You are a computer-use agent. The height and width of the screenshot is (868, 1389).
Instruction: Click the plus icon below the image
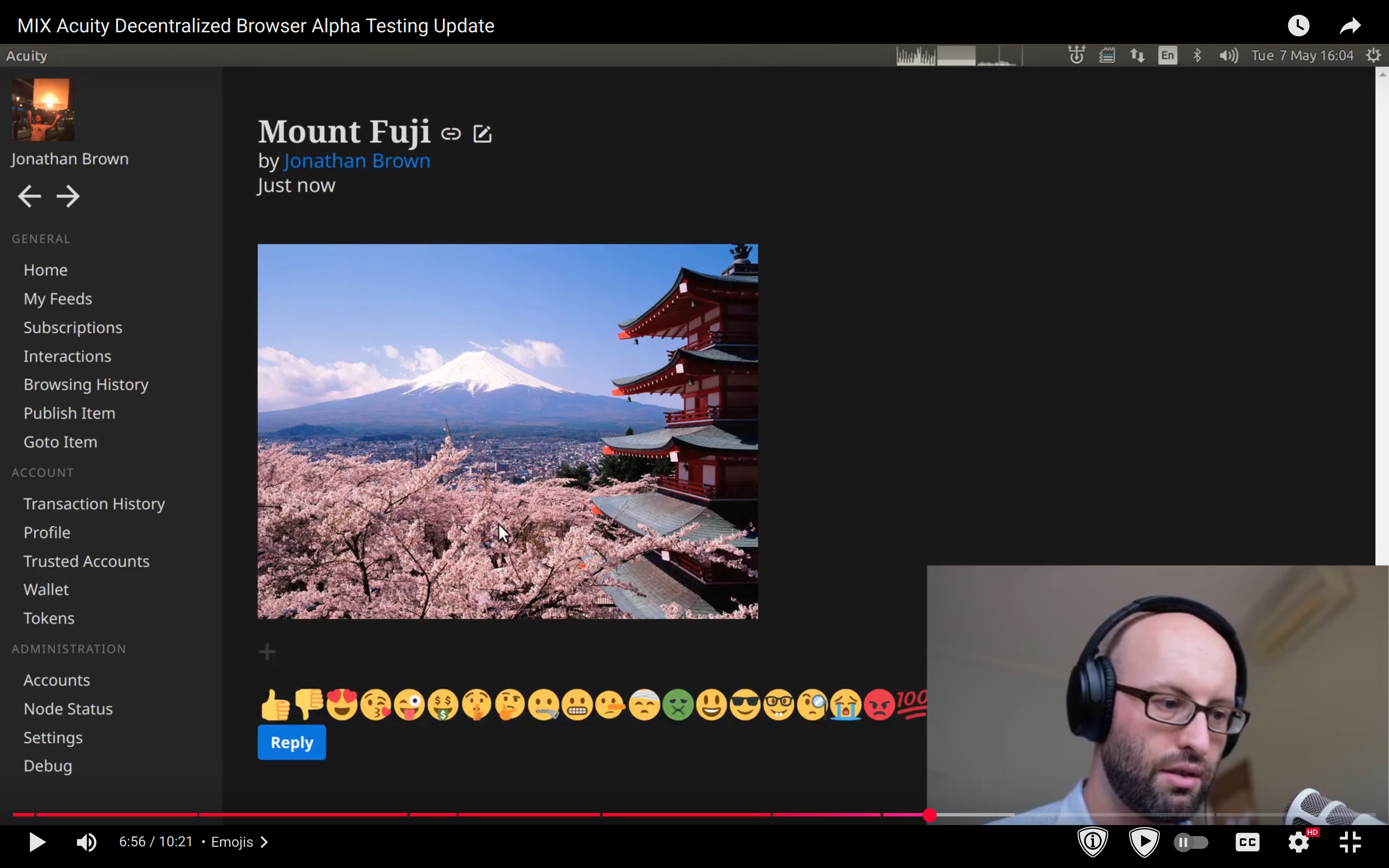click(267, 651)
